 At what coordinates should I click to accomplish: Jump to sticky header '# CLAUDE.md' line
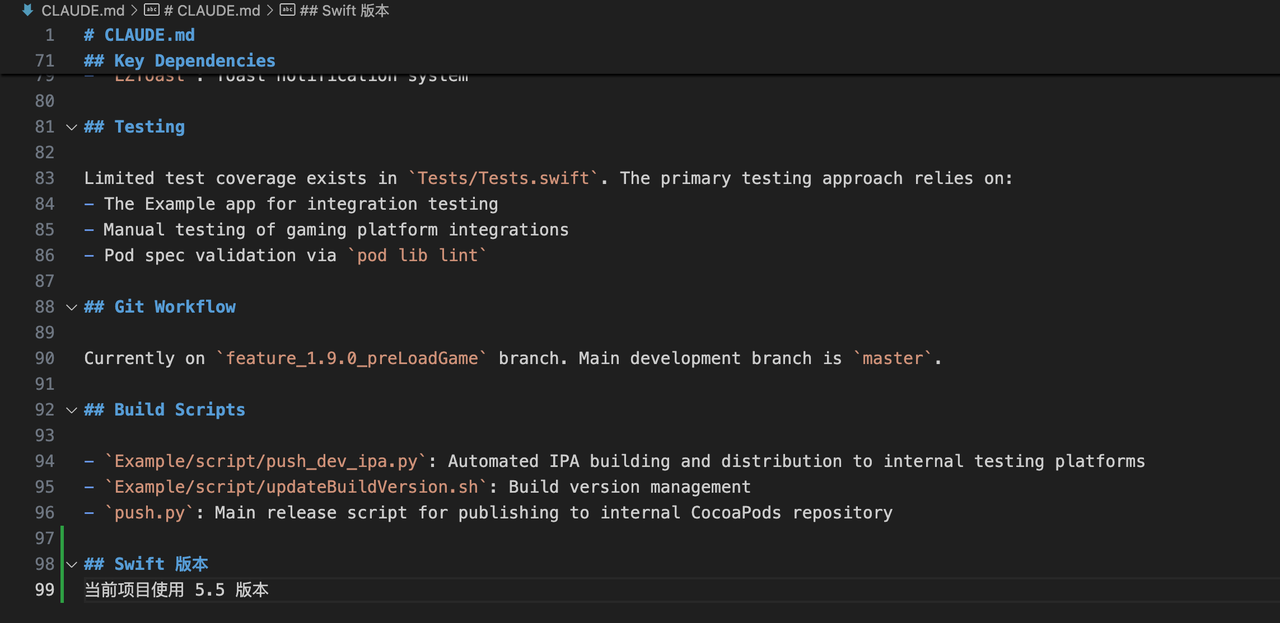pyautogui.click(x=139, y=35)
